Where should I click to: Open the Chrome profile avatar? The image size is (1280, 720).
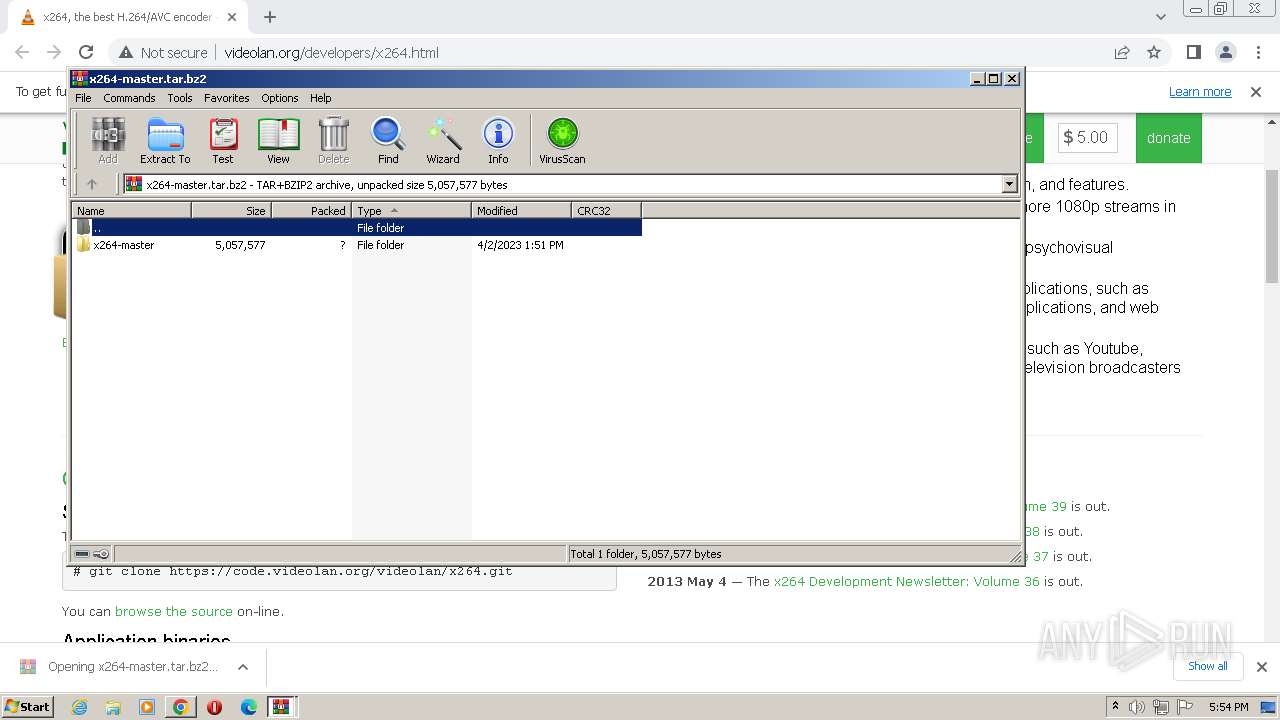1225,52
